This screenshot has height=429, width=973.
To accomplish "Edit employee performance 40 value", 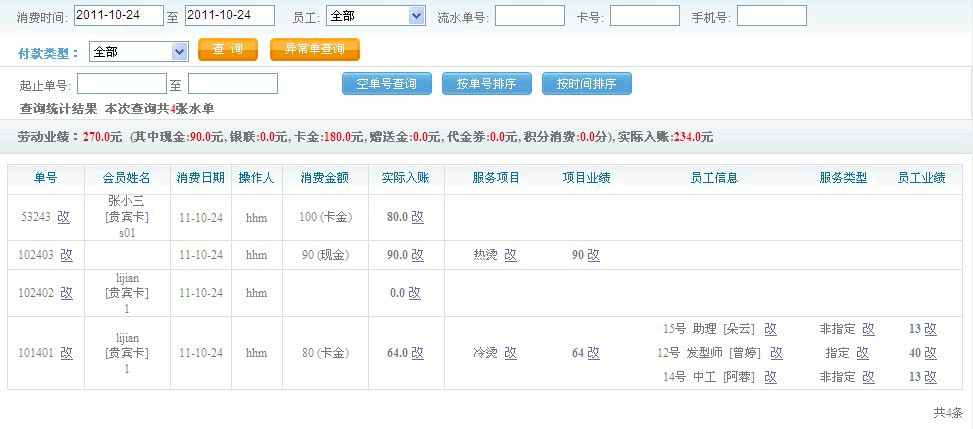I will click(x=930, y=353).
